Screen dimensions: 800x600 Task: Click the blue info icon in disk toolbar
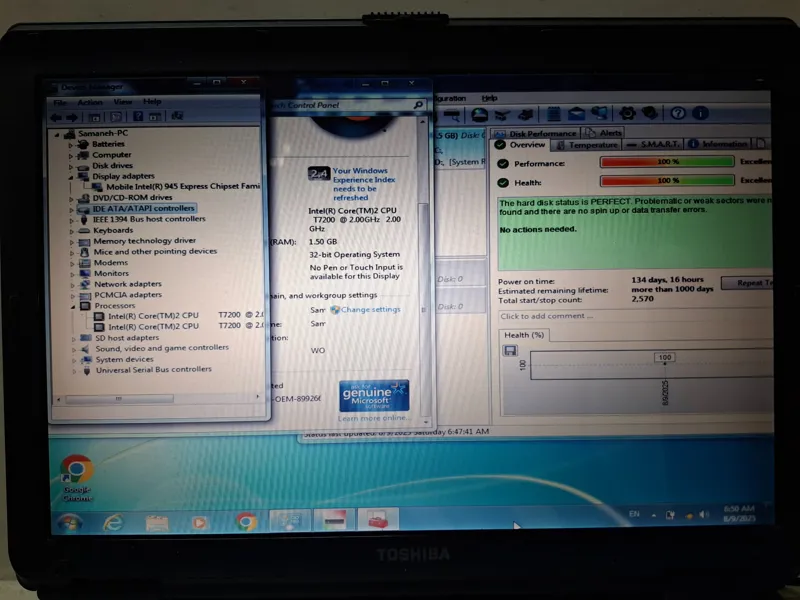click(x=701, y=113)
